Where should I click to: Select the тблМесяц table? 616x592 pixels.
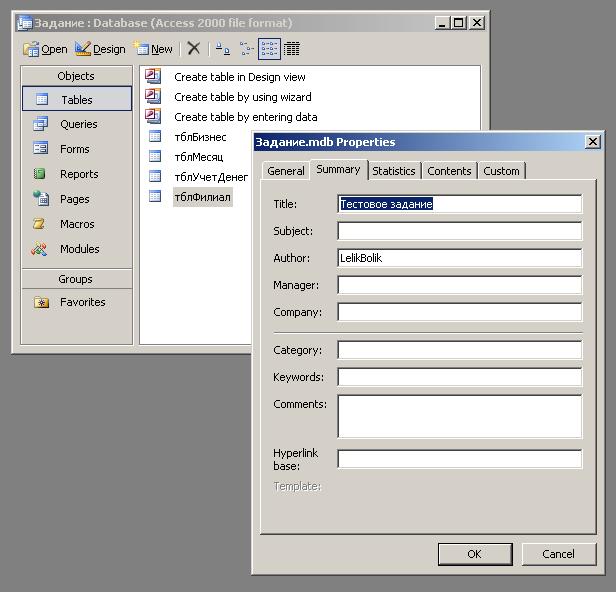[199, 157]
